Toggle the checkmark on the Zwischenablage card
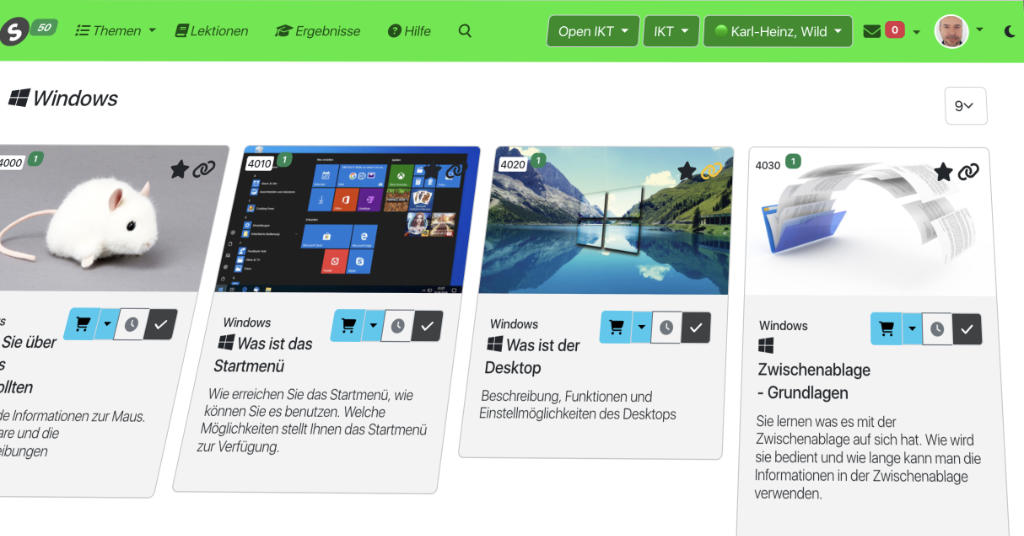This screenshot has width=1024, height=536. [x=967, y=329]
